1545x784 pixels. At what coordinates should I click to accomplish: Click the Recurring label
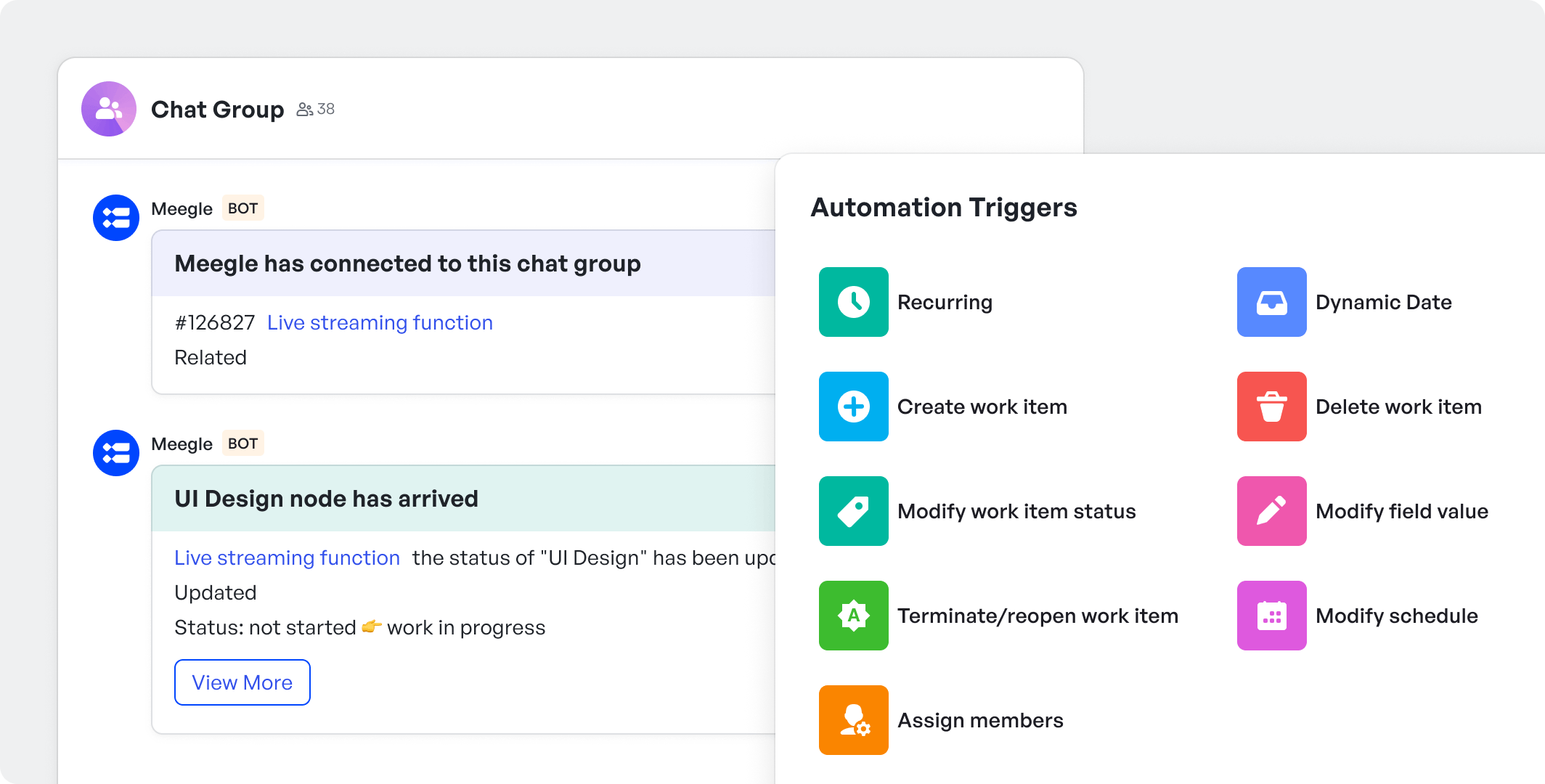point(945,302)
